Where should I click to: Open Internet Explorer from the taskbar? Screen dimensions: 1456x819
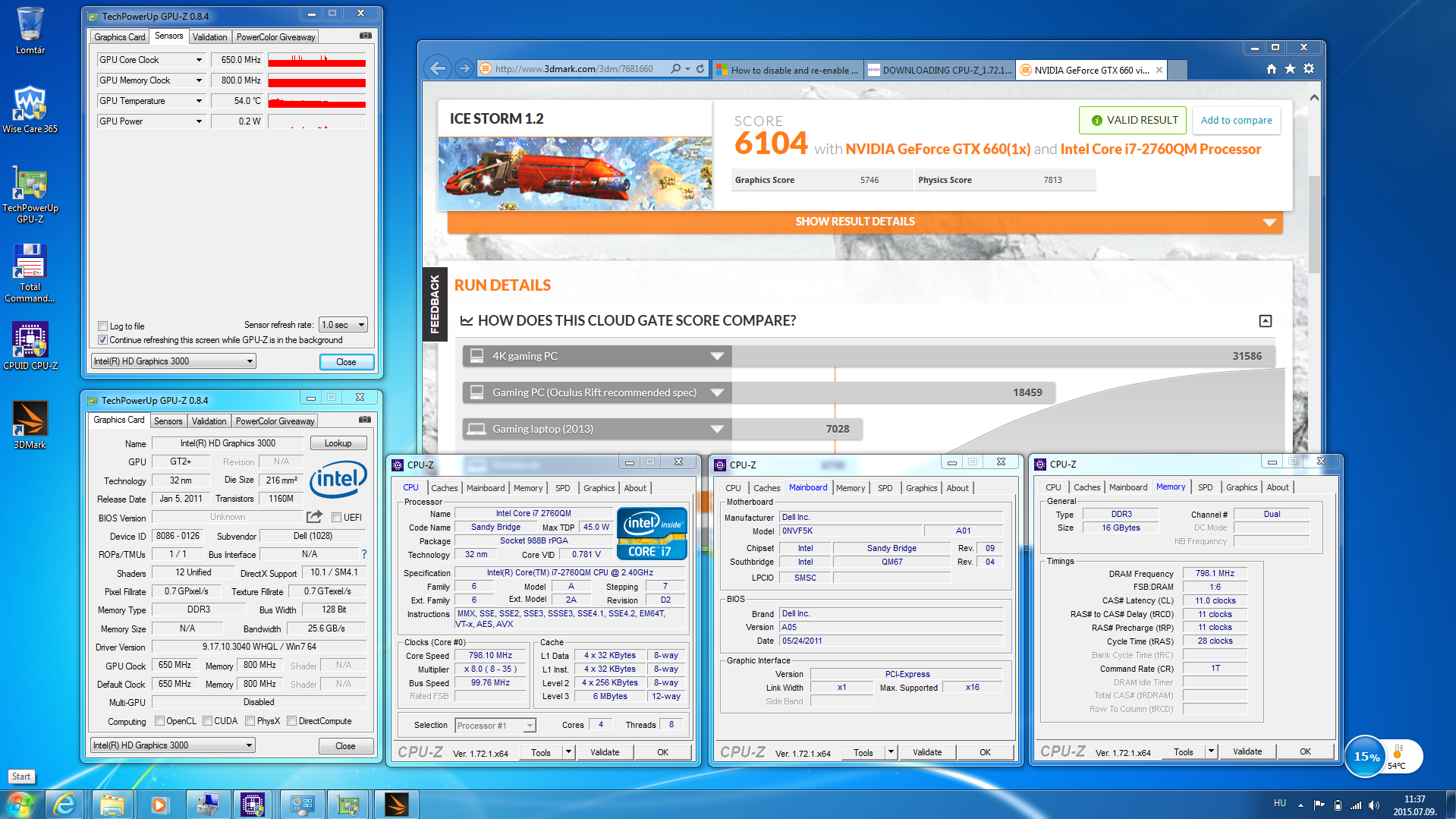tap(64, 804)
